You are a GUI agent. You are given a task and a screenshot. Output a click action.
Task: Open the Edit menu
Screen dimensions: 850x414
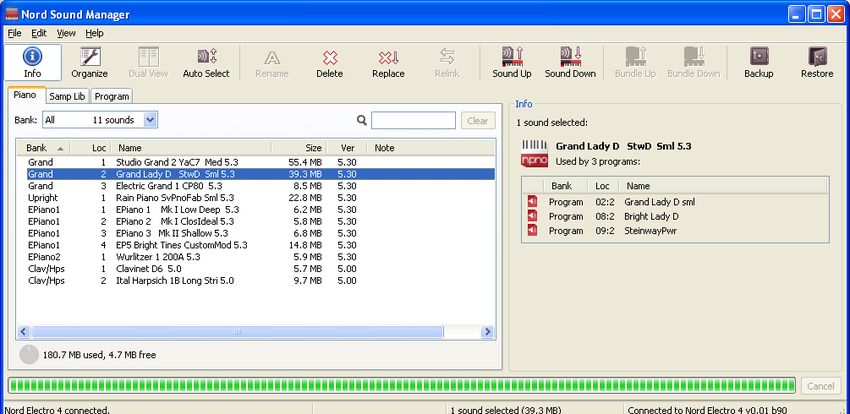(x=38, y=33)
